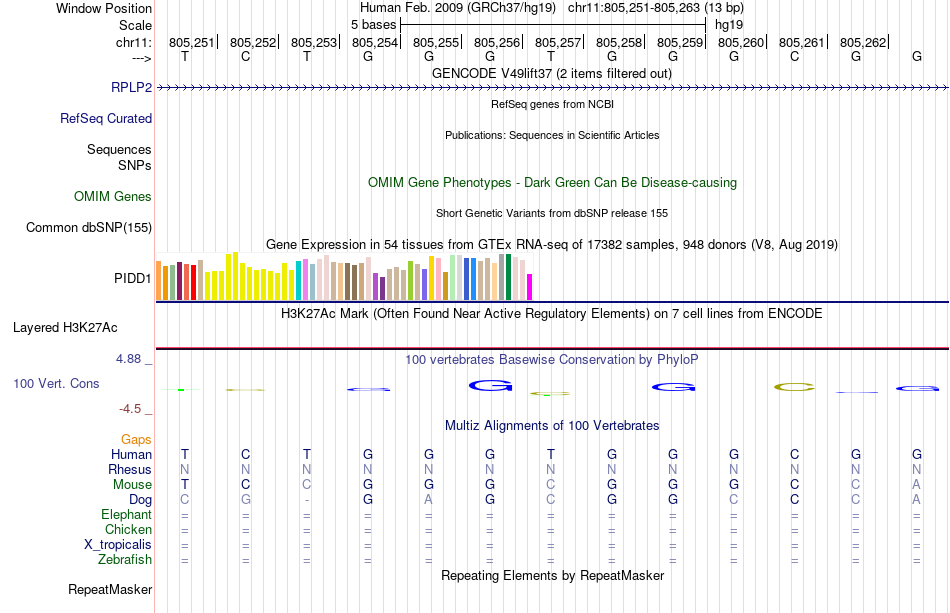Click 'Repeating Elements by RepeatMasker' title
The image size is (950, 613).
(552, 575)
